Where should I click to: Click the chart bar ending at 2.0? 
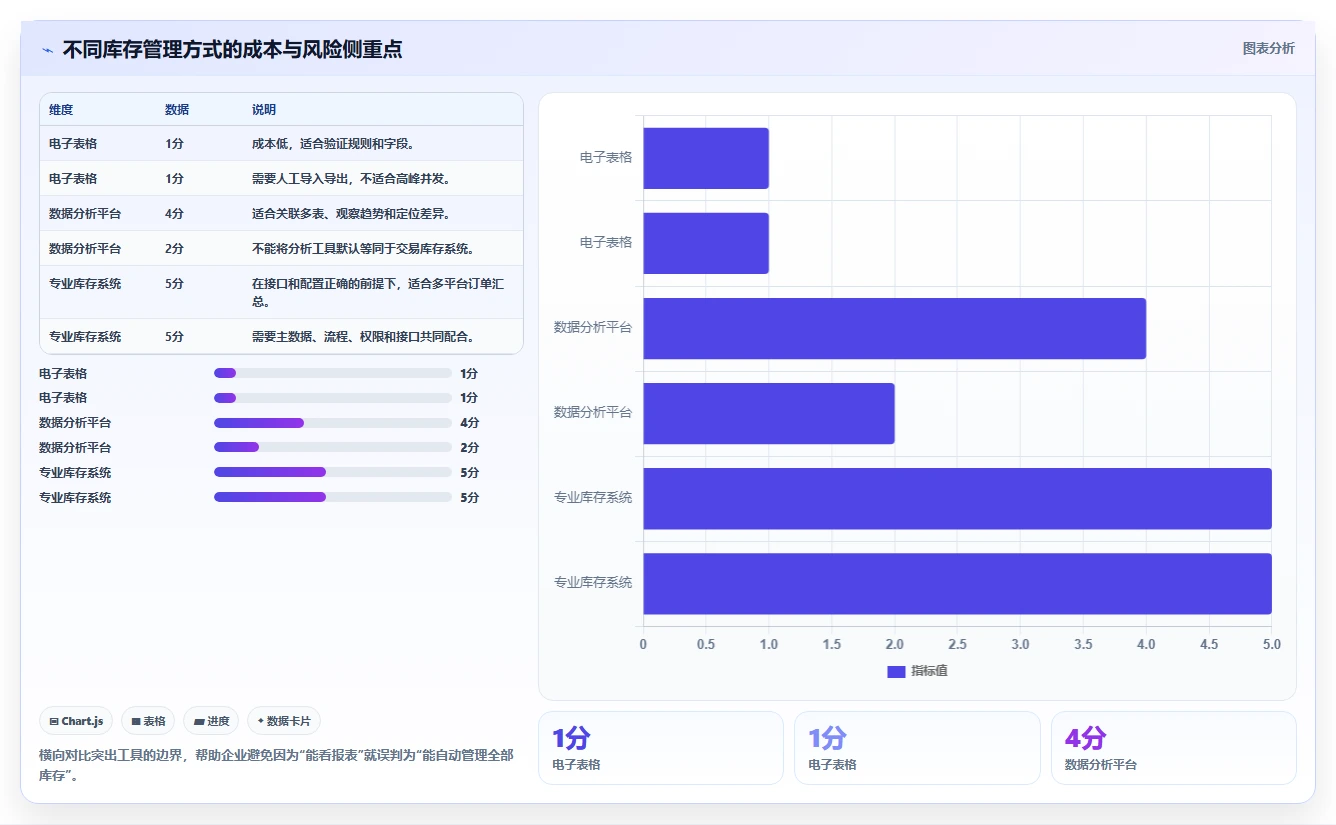tap(769, 413)
